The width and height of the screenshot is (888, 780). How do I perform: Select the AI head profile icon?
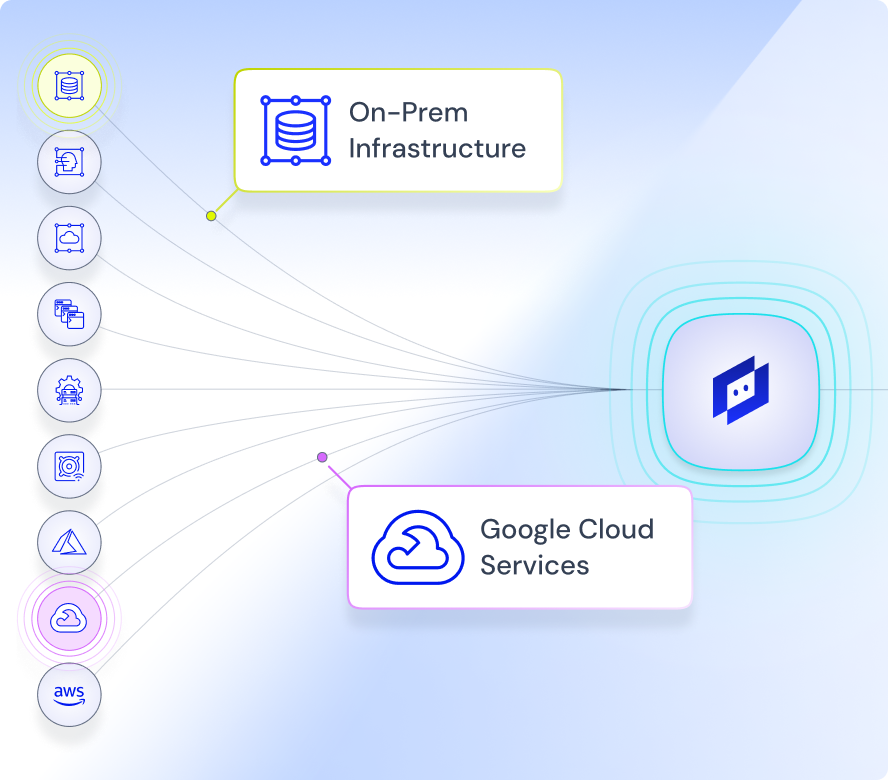click(x=69, y=162)
